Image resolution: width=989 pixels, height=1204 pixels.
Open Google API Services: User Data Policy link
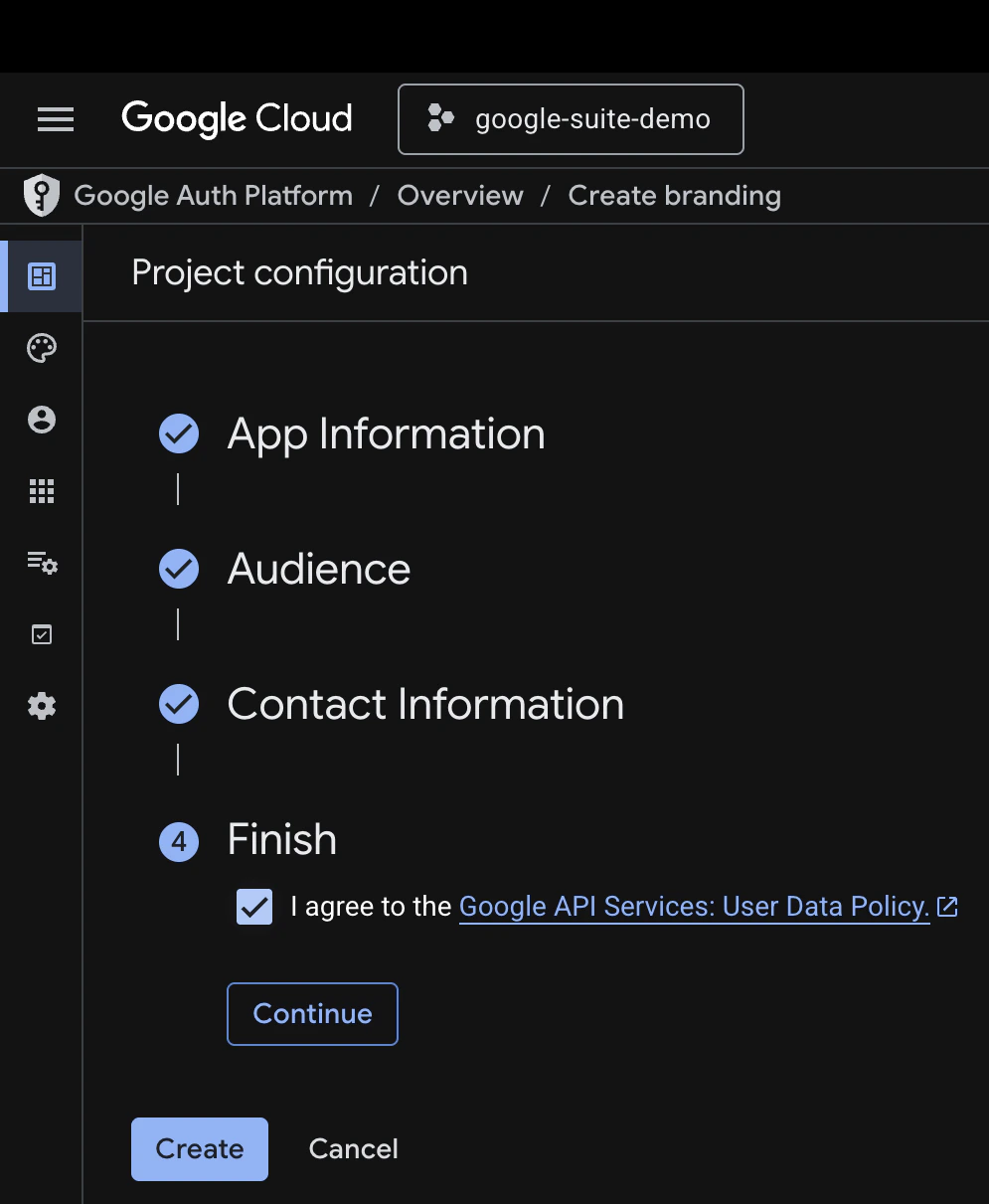coord(694,907)
